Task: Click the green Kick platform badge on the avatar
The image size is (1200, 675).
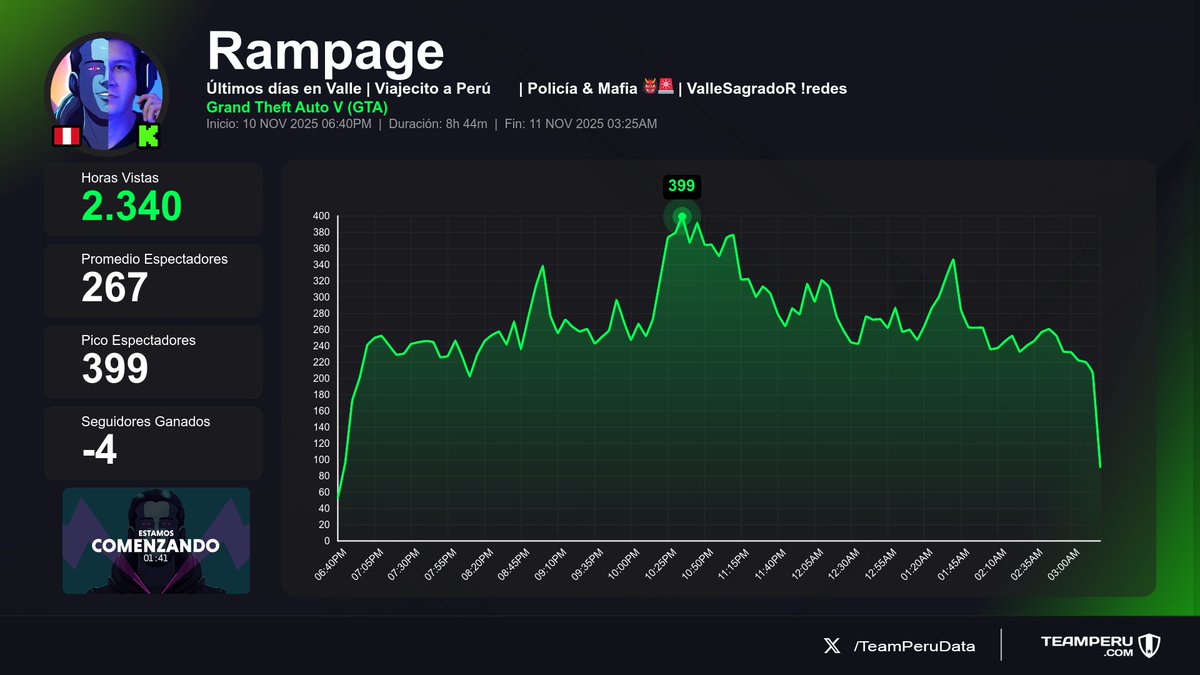Action: pyautogui.click(x=148, y=135)
